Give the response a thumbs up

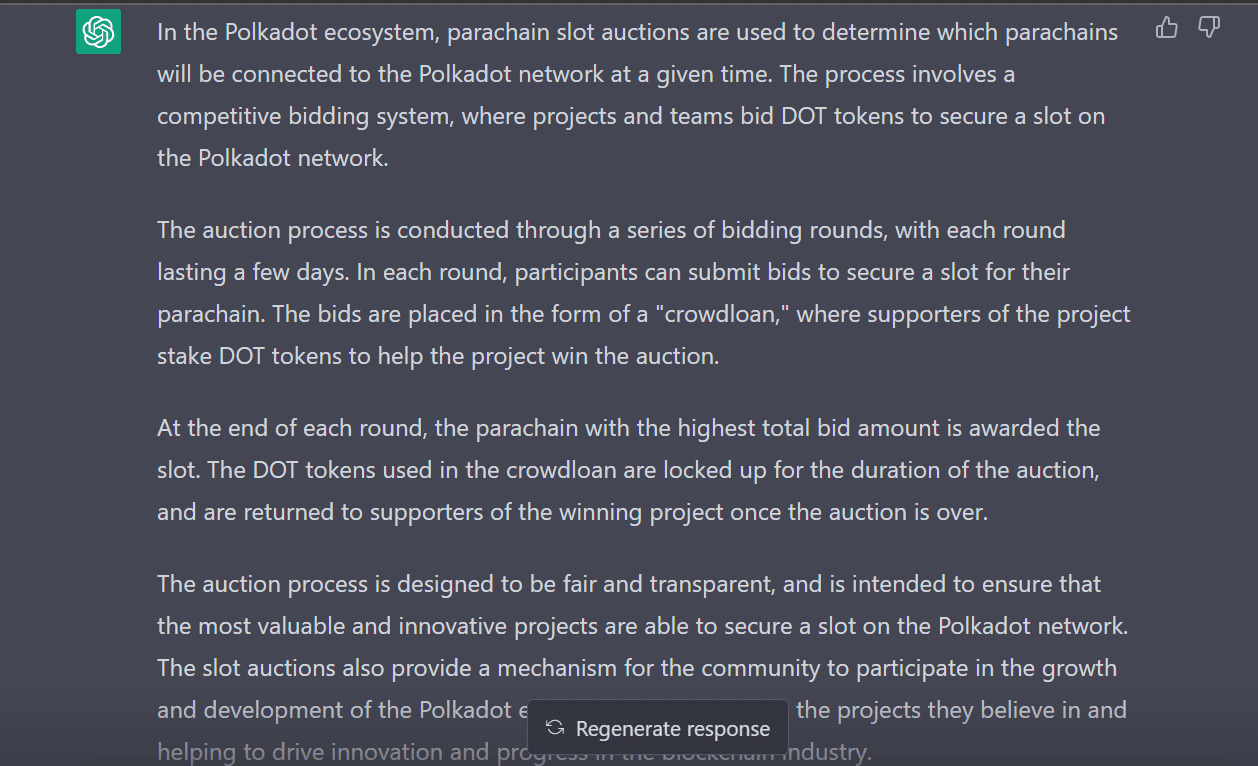click(1166, 28)
